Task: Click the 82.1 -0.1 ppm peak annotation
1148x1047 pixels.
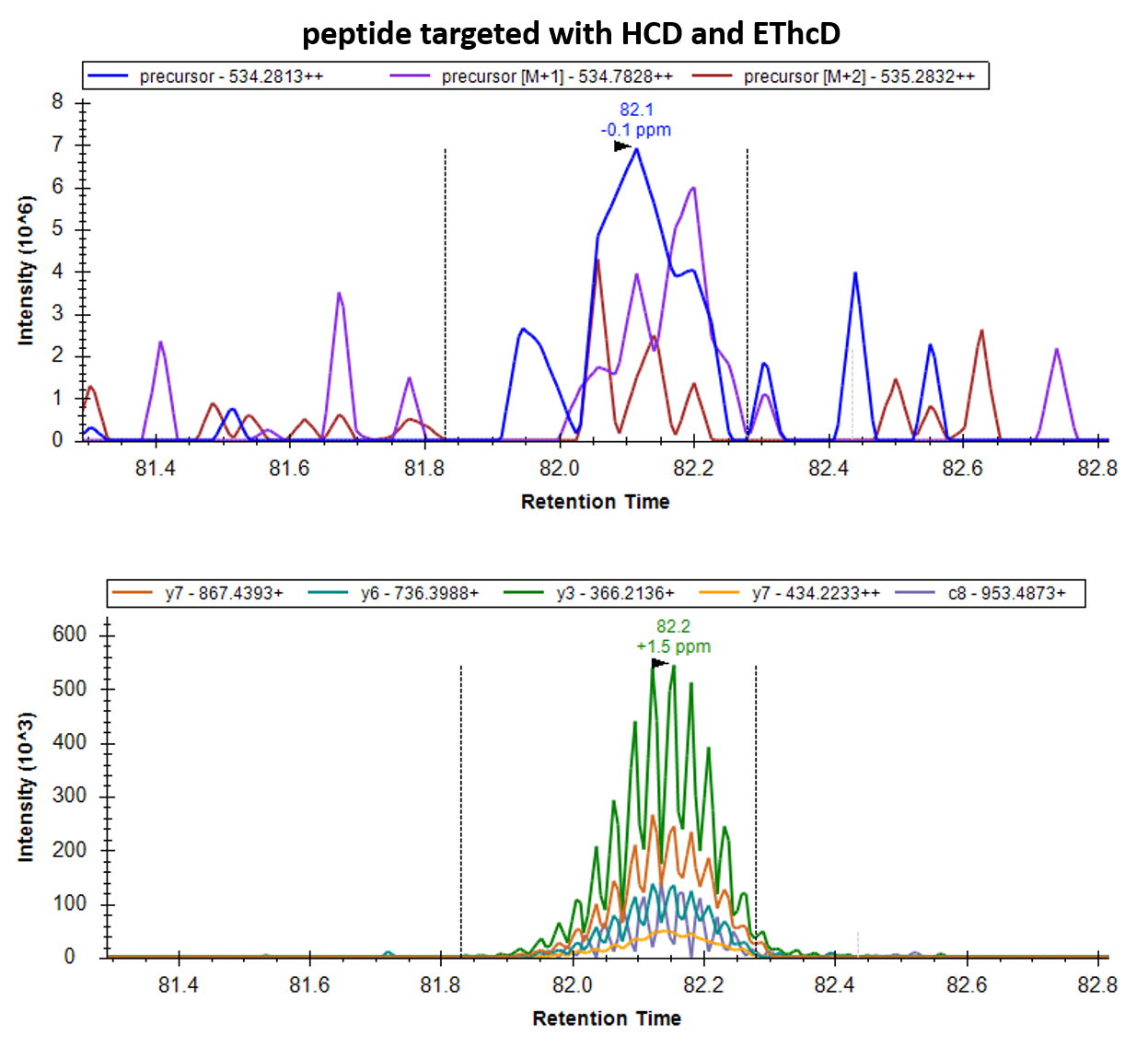Action: (636, 120)
